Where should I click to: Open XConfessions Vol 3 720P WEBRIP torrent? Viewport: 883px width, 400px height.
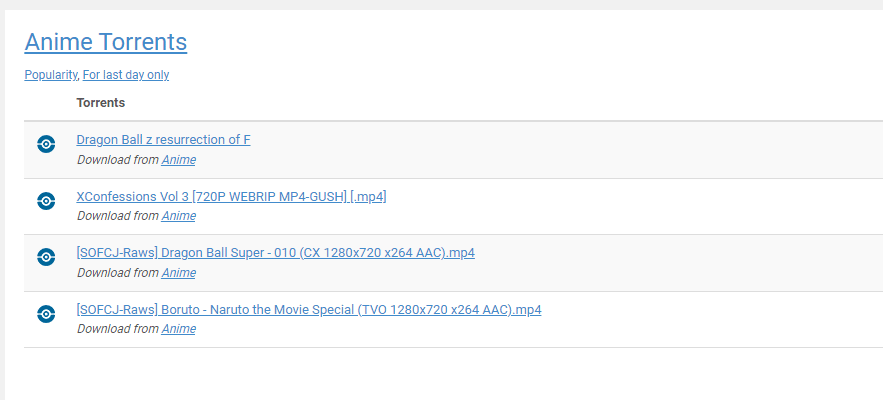pos(231,197)
